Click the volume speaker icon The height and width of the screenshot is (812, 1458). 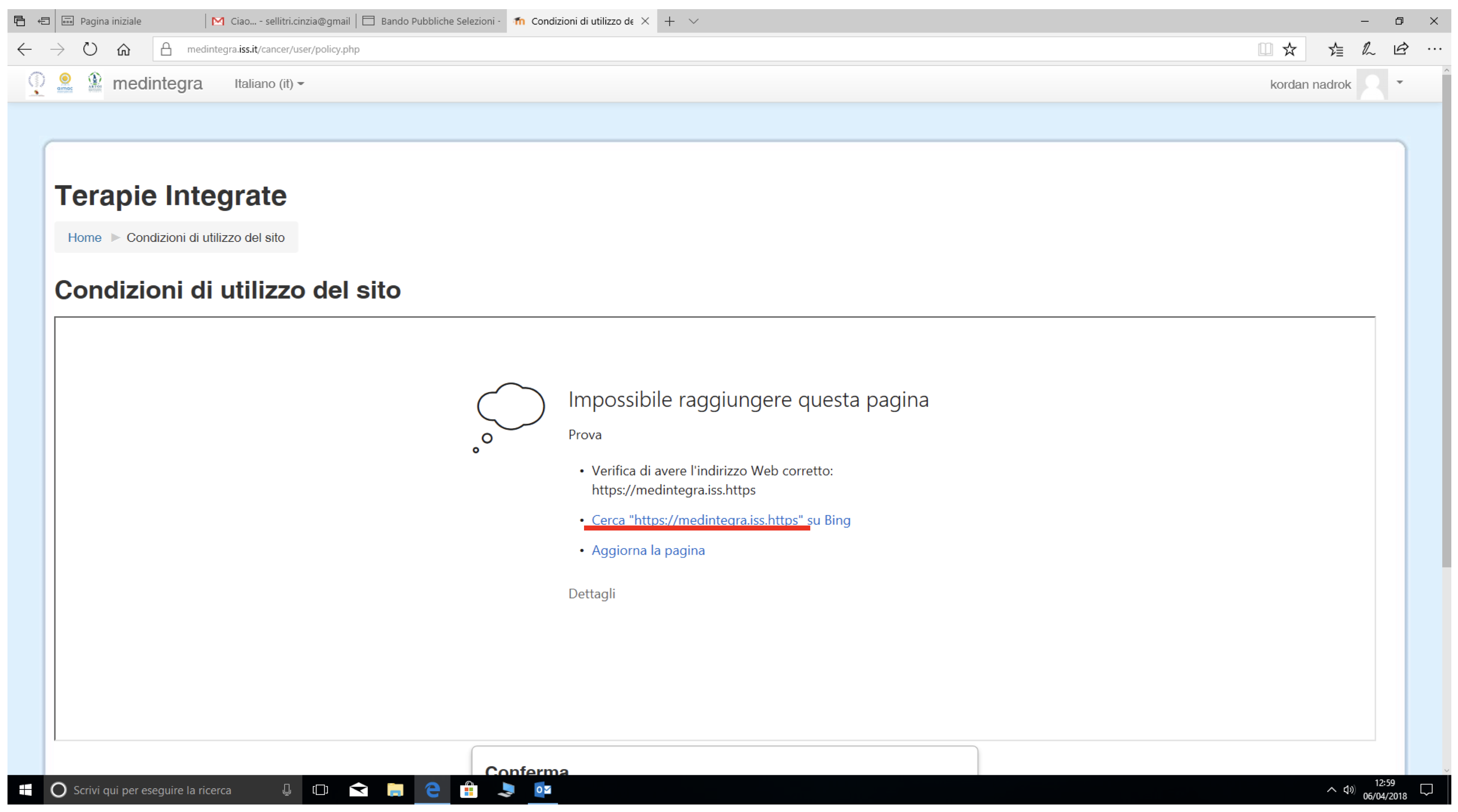(1349, 790)
